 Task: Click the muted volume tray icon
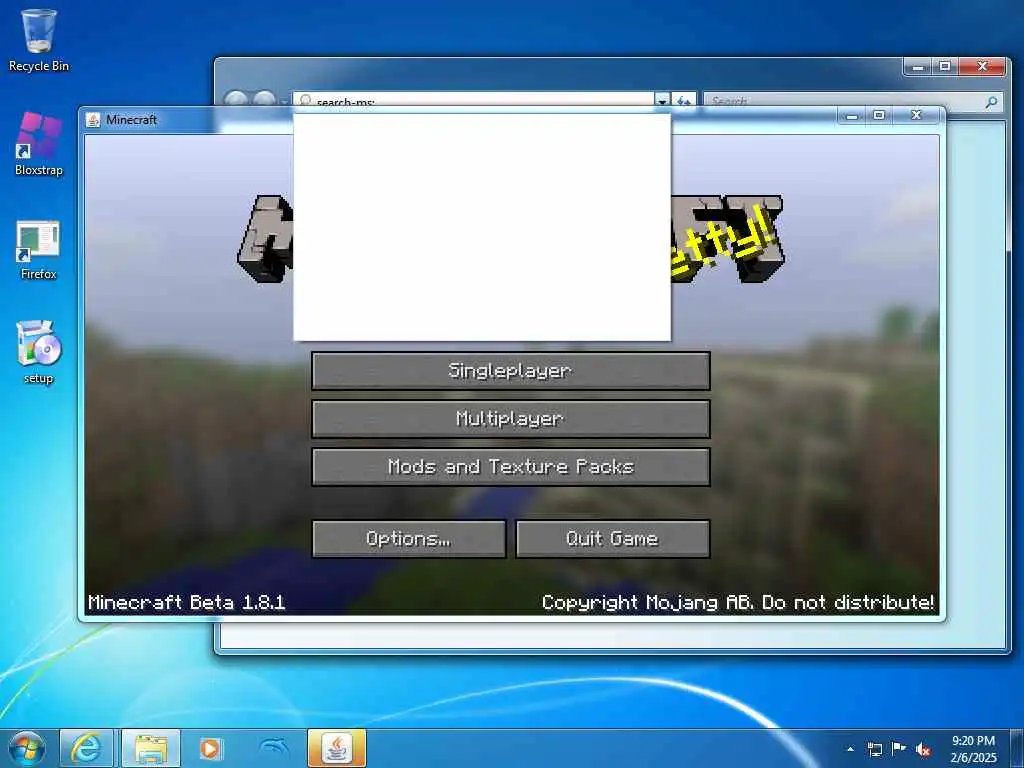(923, 749)
